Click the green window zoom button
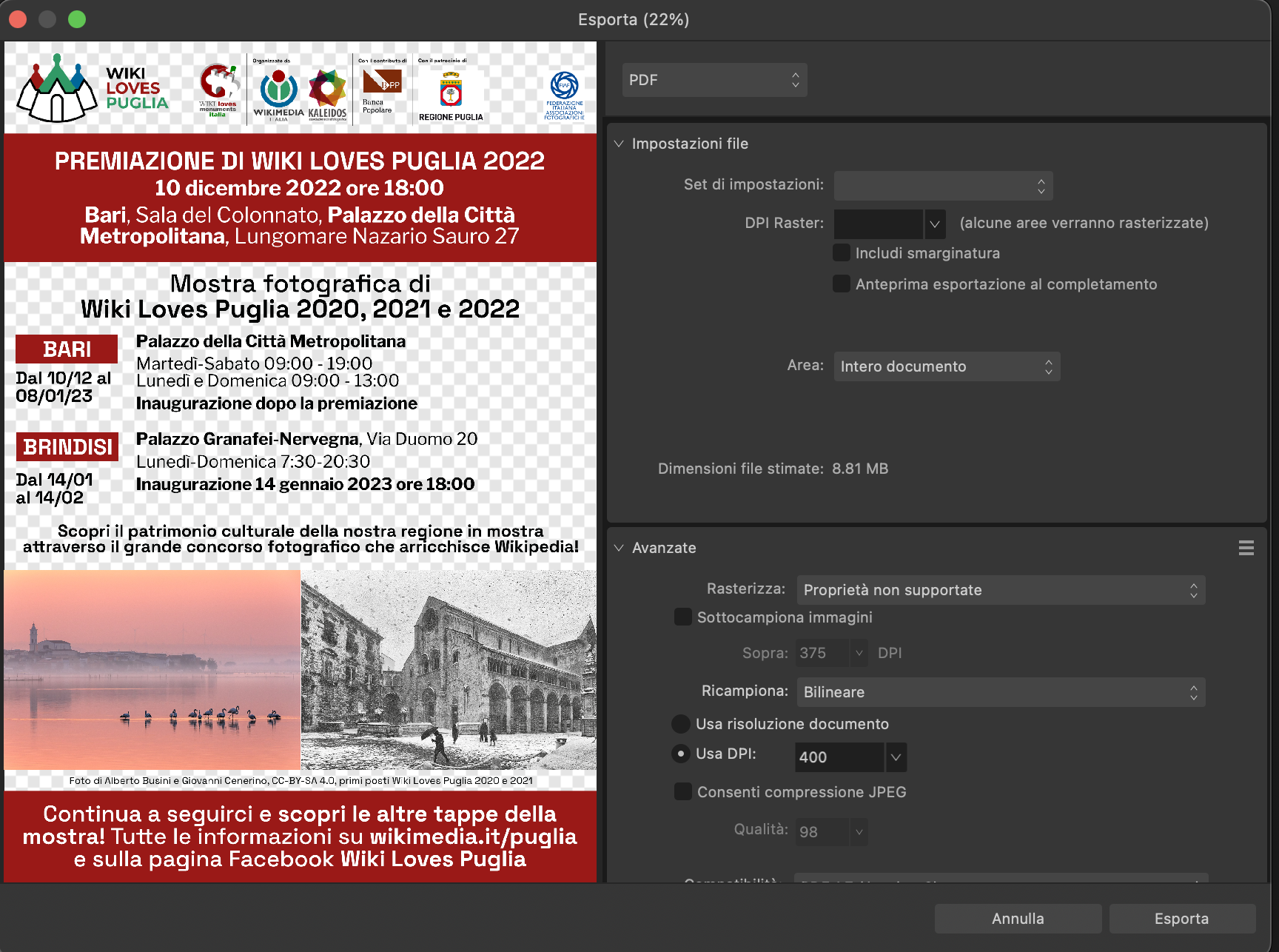Viewport: 1279px width, 952px height. pos(77,19)
